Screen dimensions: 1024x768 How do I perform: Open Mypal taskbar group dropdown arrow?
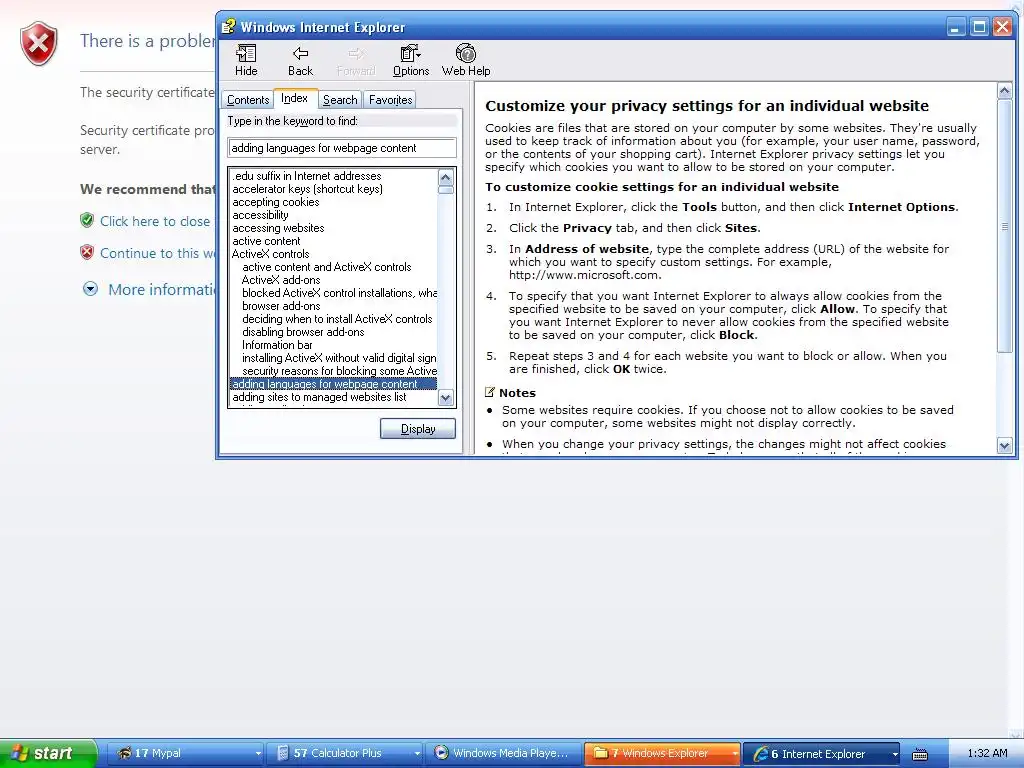click(258, 754)
